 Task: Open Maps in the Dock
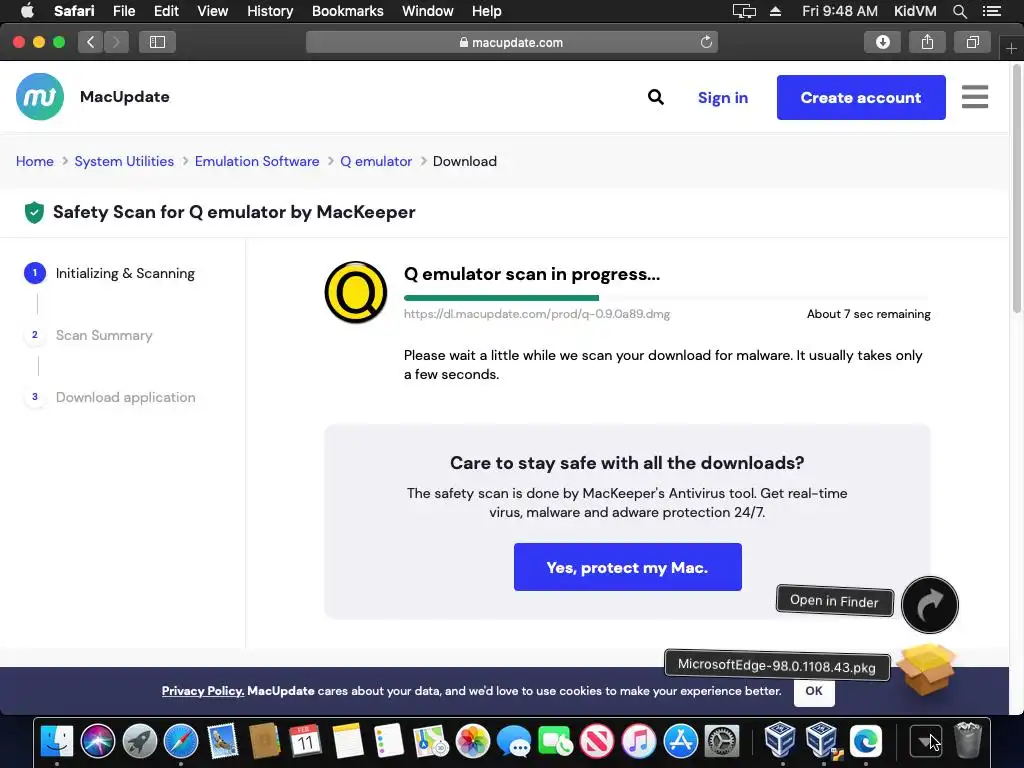(430, 741)
